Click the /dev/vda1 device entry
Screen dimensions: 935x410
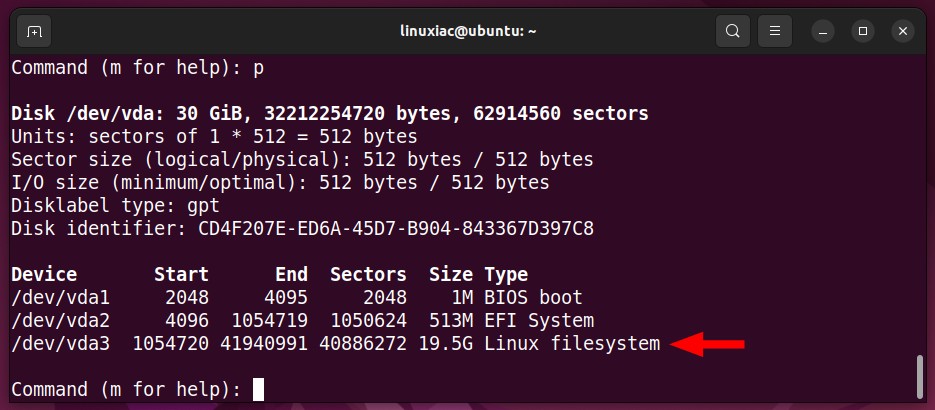(x=60, y=297)
